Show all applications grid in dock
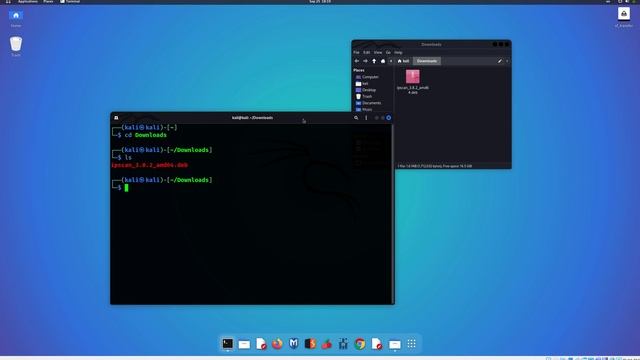Image resolution: width=640 pixels, height=360 pixels. (411, 344)
